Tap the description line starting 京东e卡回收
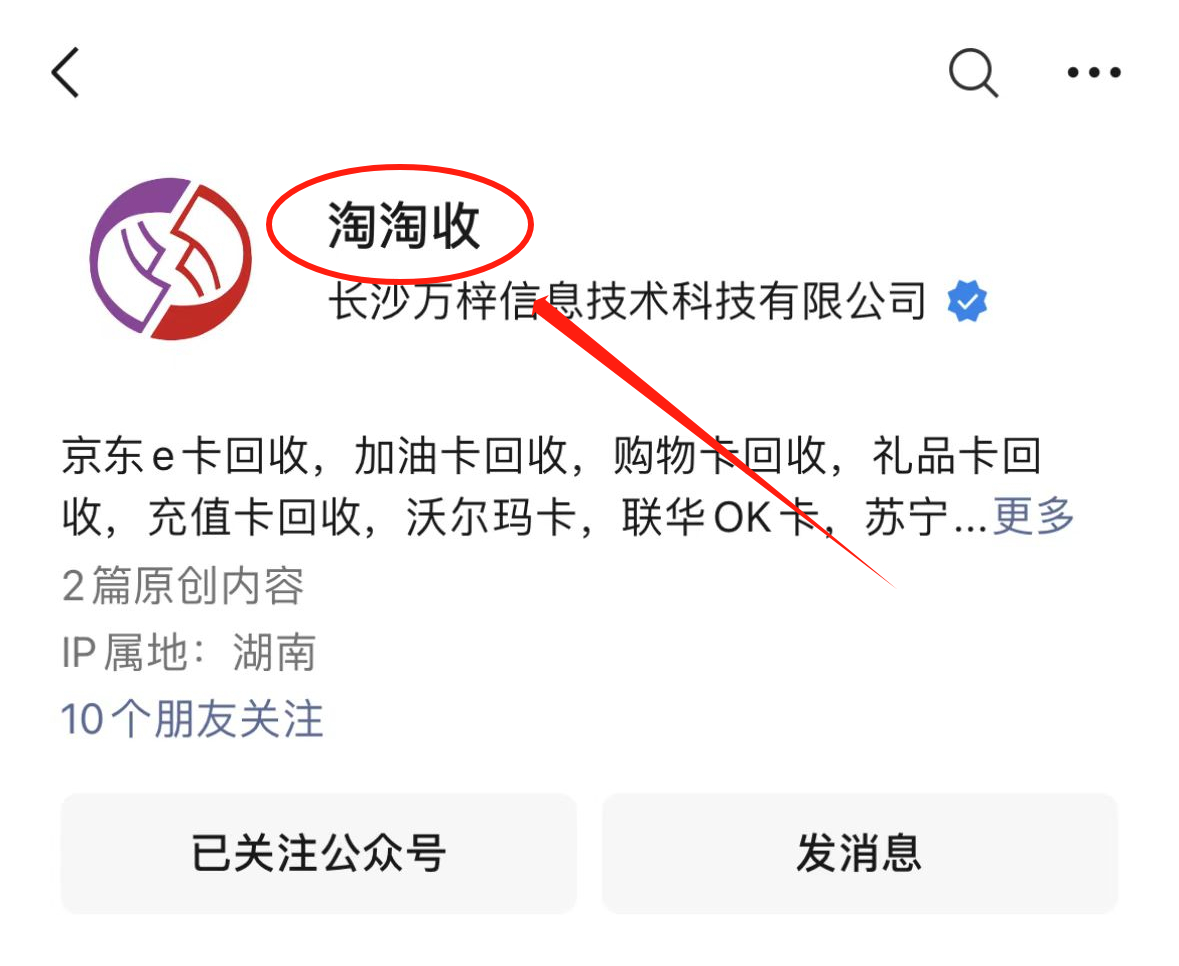Viewport: 1179px width, 966px height. pos(550,456)
